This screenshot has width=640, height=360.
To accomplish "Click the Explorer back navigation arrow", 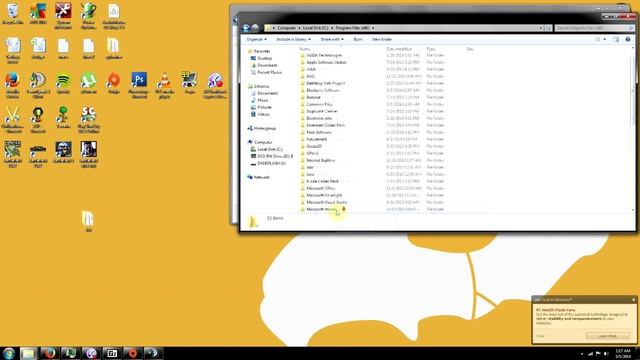I will click(246, 28).
